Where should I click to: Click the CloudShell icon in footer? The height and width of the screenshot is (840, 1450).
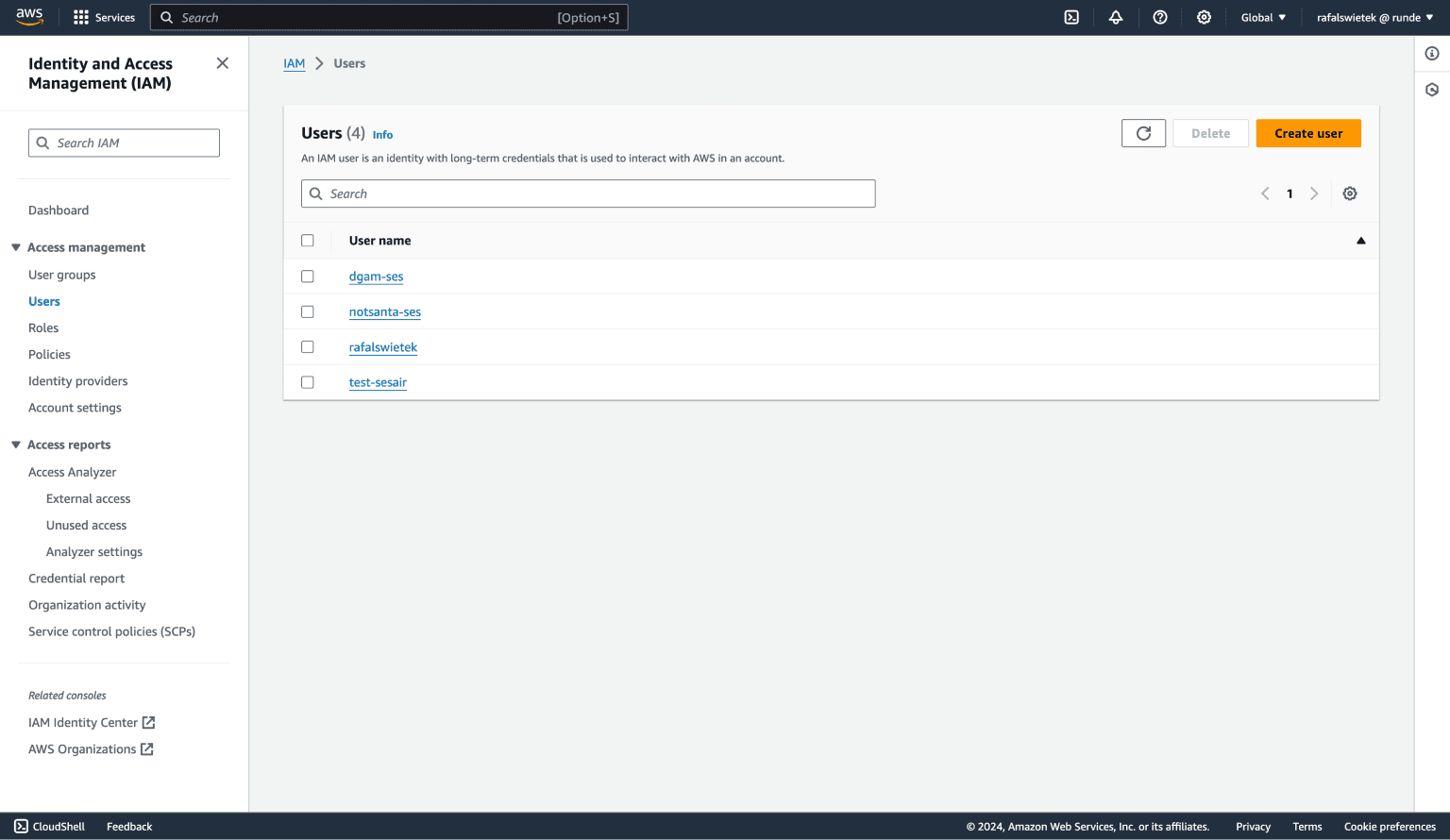tap(21, 826)
